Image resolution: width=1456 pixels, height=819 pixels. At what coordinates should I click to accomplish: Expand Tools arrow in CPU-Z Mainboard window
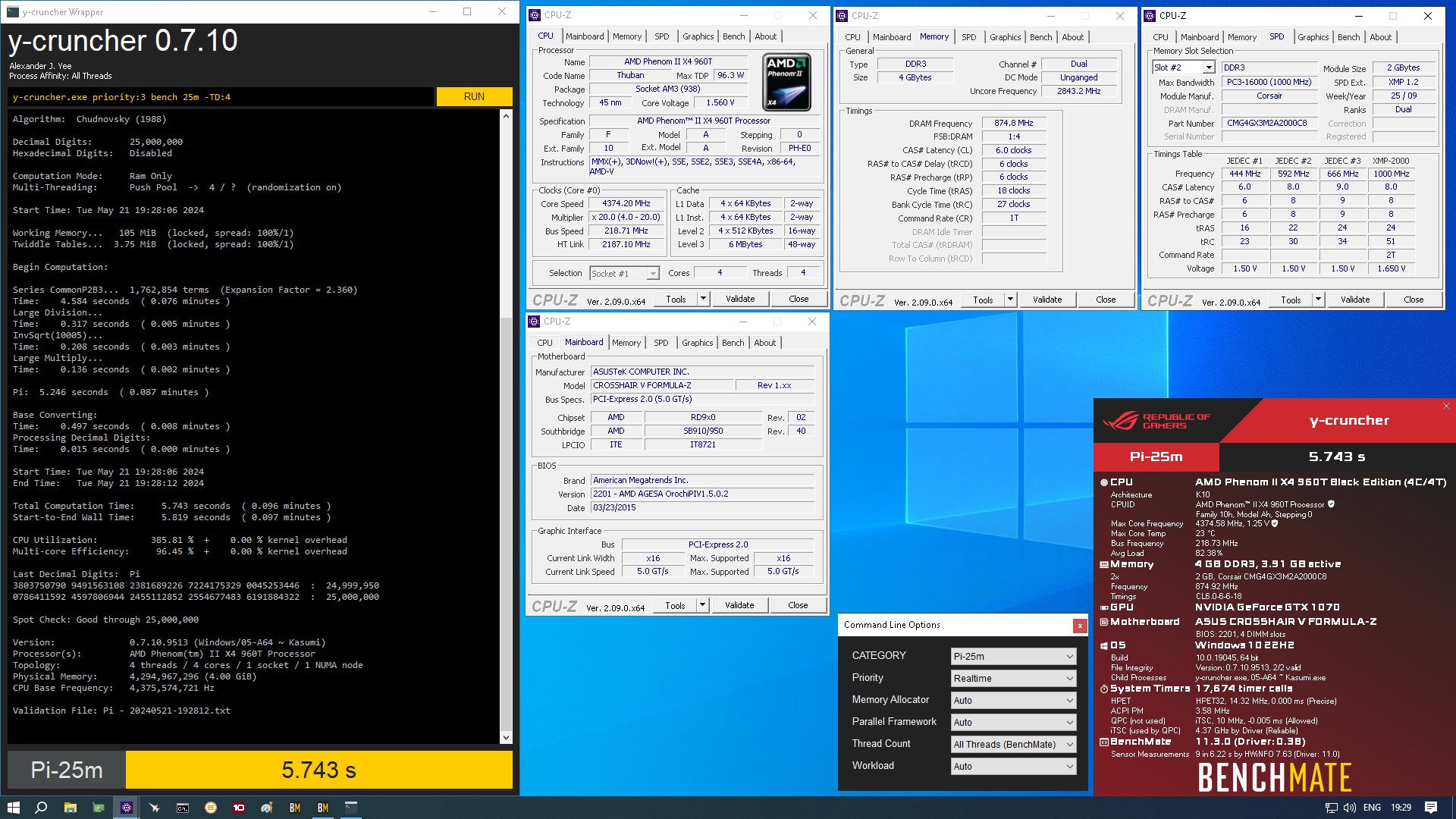point(703,605)
